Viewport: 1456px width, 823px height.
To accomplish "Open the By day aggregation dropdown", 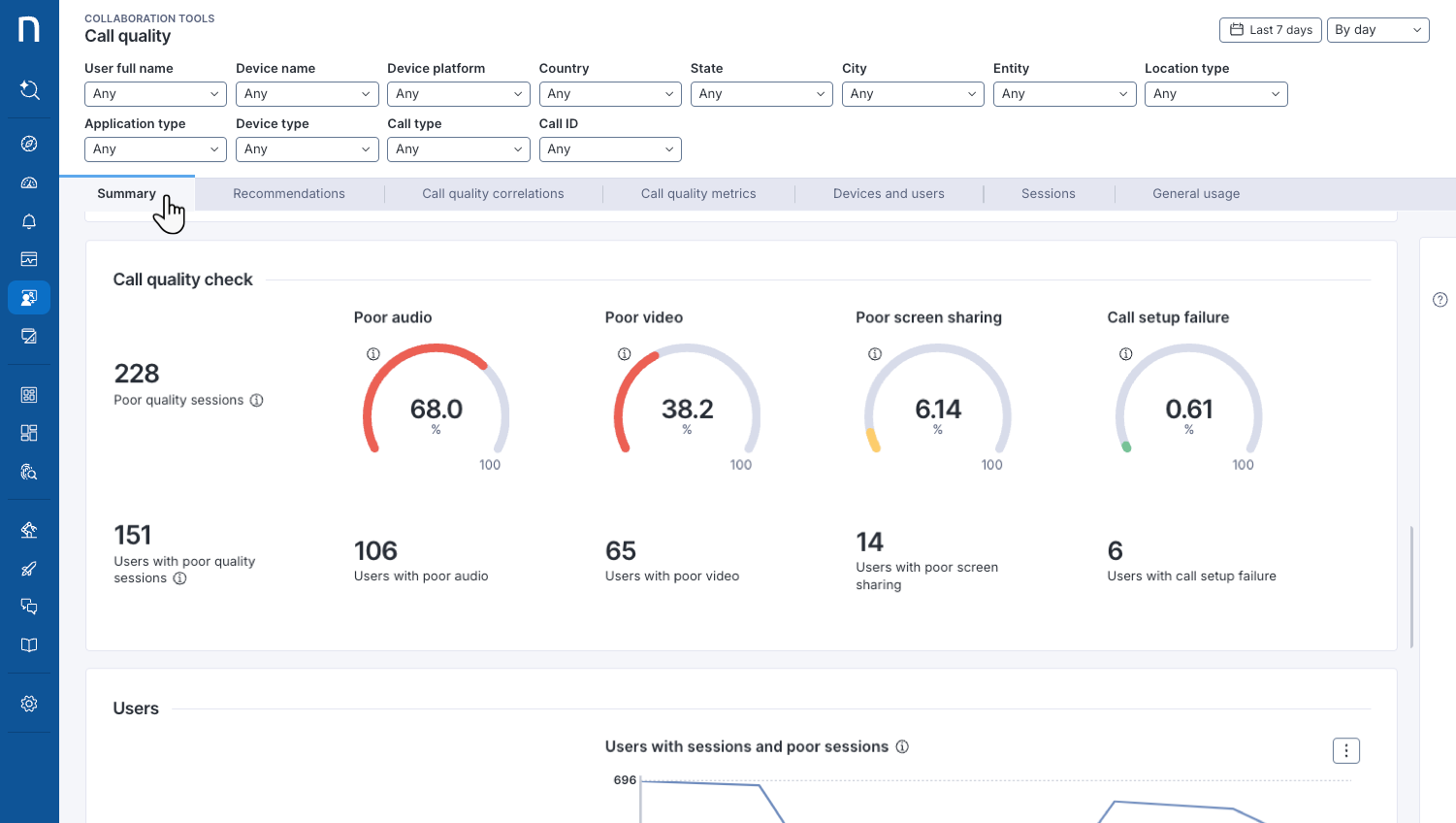I will coord(1377,29).
